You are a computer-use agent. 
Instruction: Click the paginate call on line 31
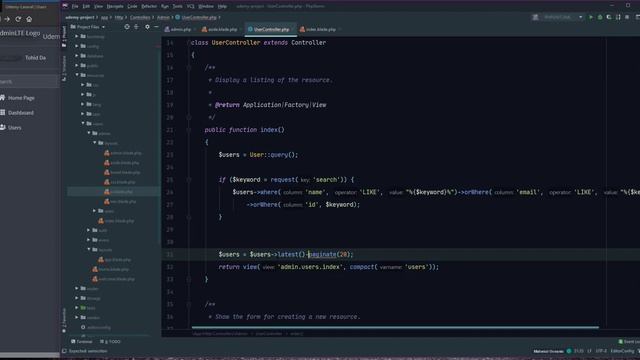(322, 254)
